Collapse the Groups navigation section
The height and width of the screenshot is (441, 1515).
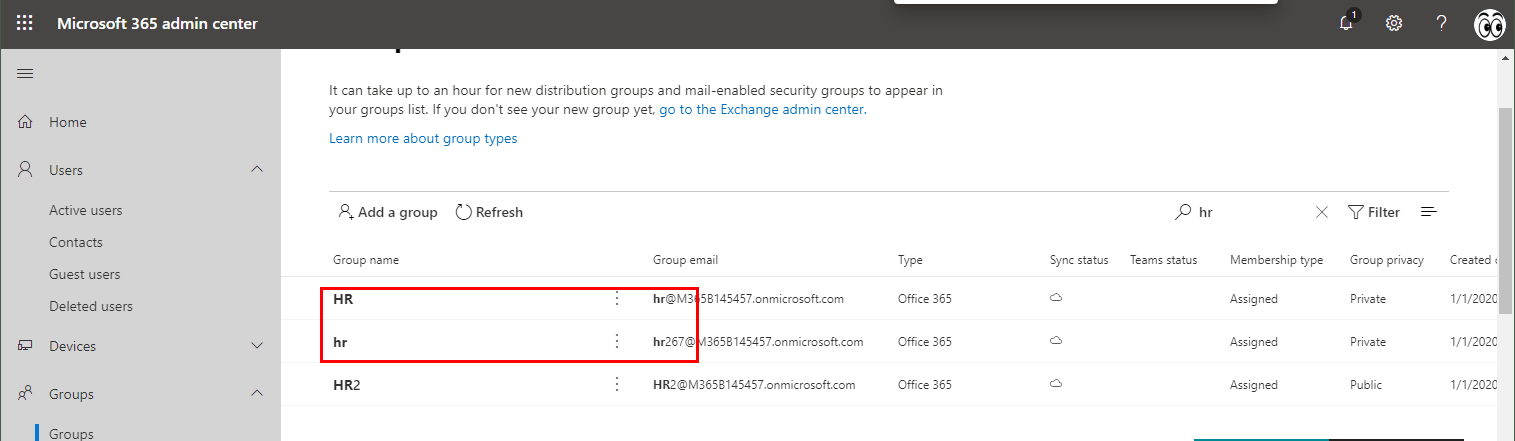[257, 394]
